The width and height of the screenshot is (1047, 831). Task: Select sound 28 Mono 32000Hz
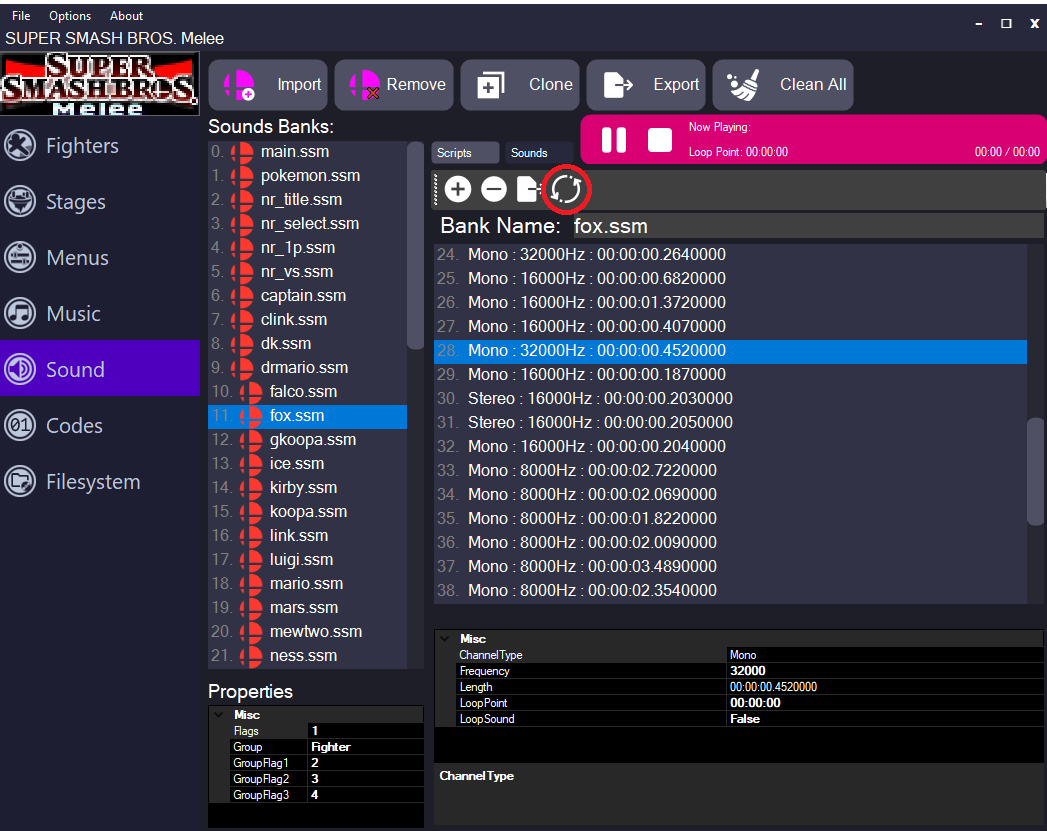click(x=730, y=350)
